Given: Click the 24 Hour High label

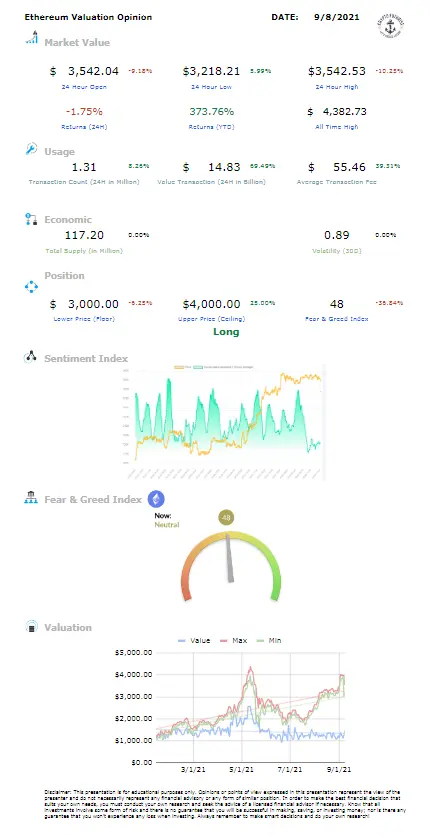Looking at the screenshot, I should 337,87.
